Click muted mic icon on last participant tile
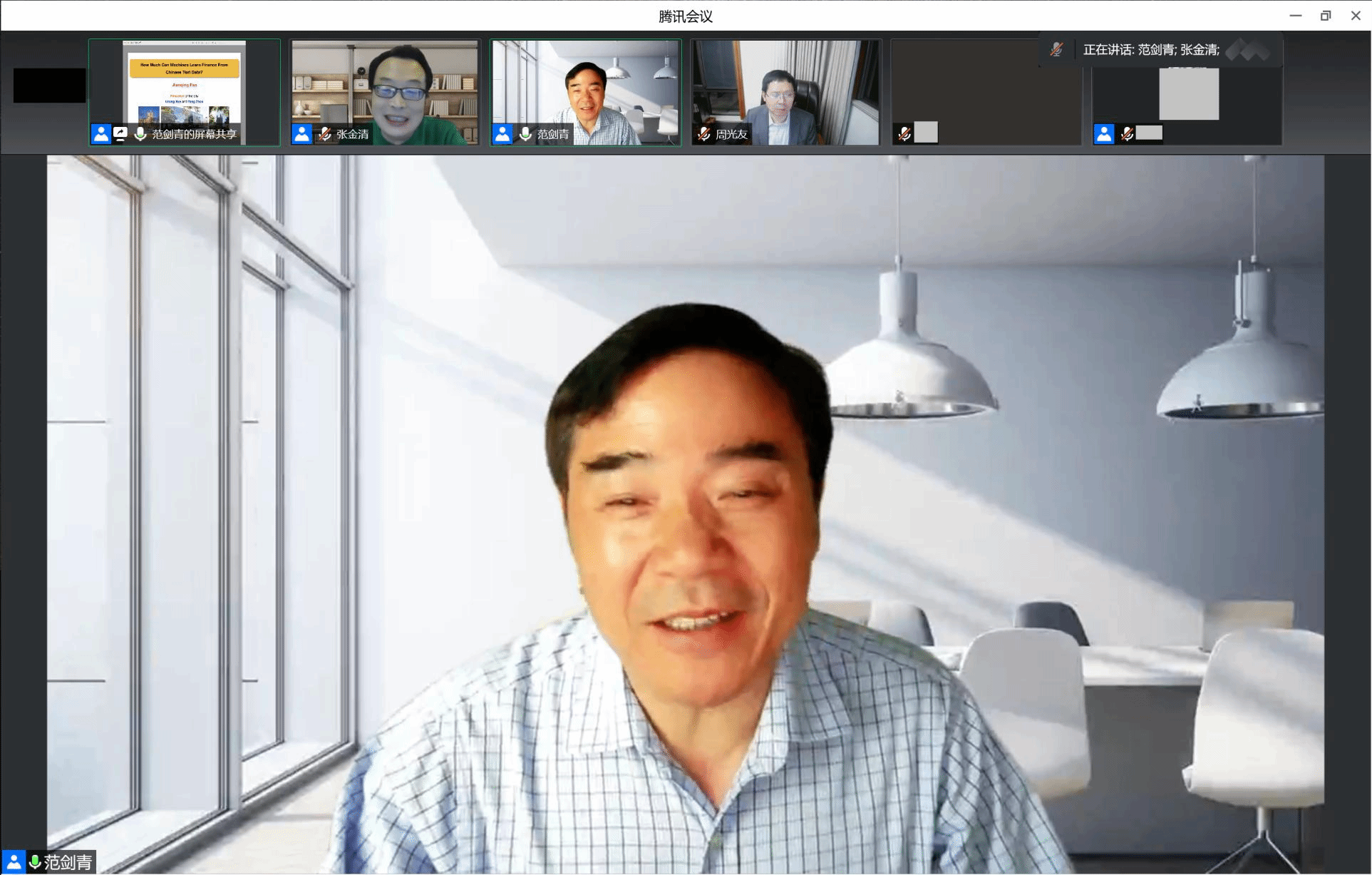The image size is (1372, 875). pyautogui.click(x=1127, y=133)
